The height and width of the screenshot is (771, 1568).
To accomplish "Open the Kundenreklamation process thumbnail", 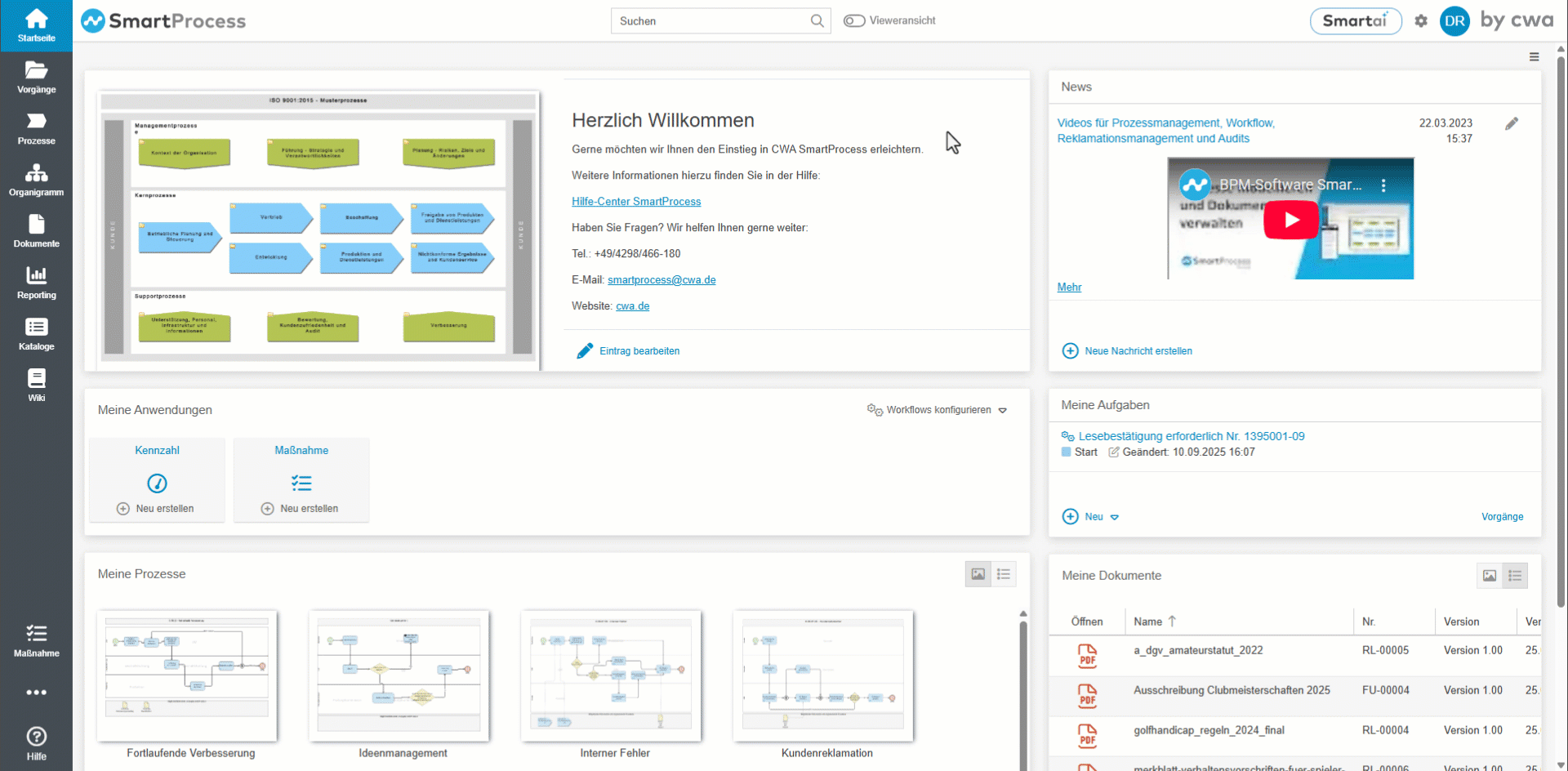I will pos(824,676).
